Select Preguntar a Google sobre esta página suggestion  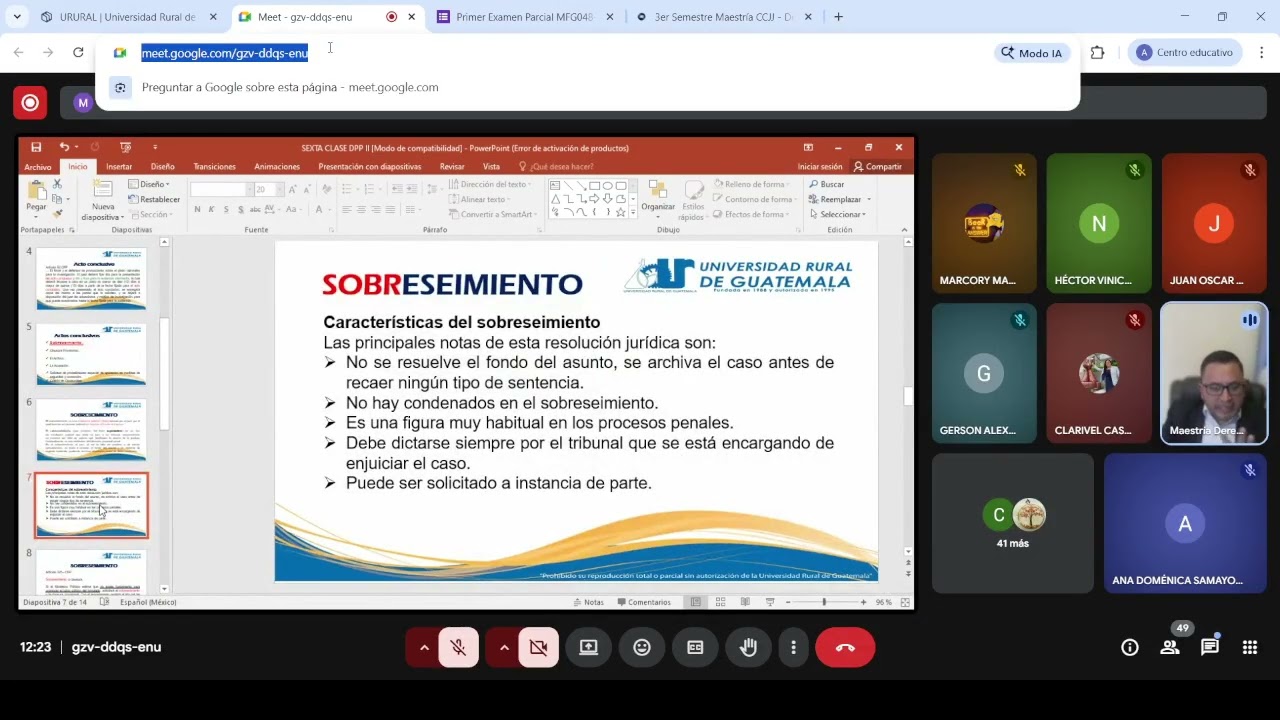point(588,87)
